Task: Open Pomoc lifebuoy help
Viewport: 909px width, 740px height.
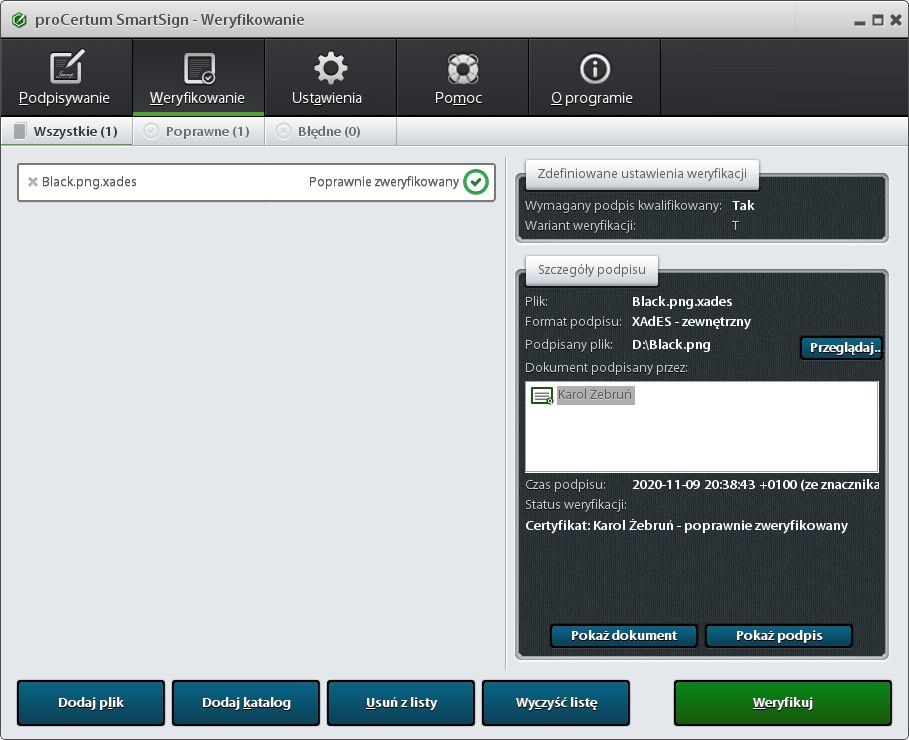Action: (x=462, y=78)
